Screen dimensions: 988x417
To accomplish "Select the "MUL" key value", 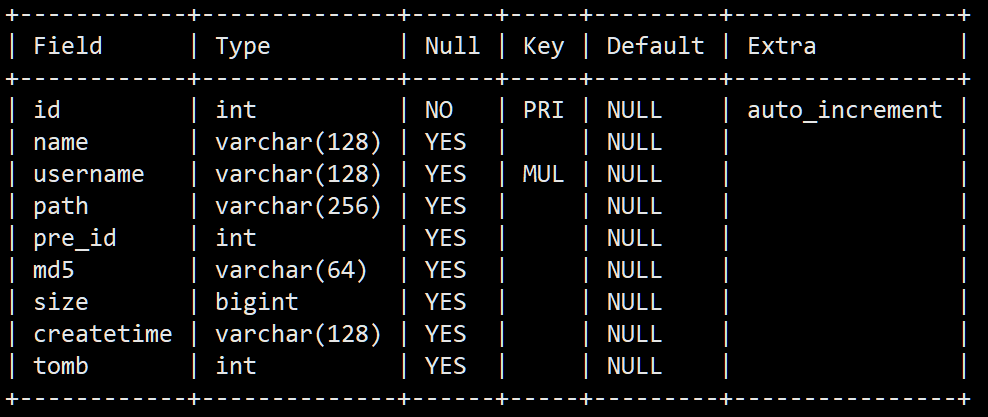I will pos(543,174).
